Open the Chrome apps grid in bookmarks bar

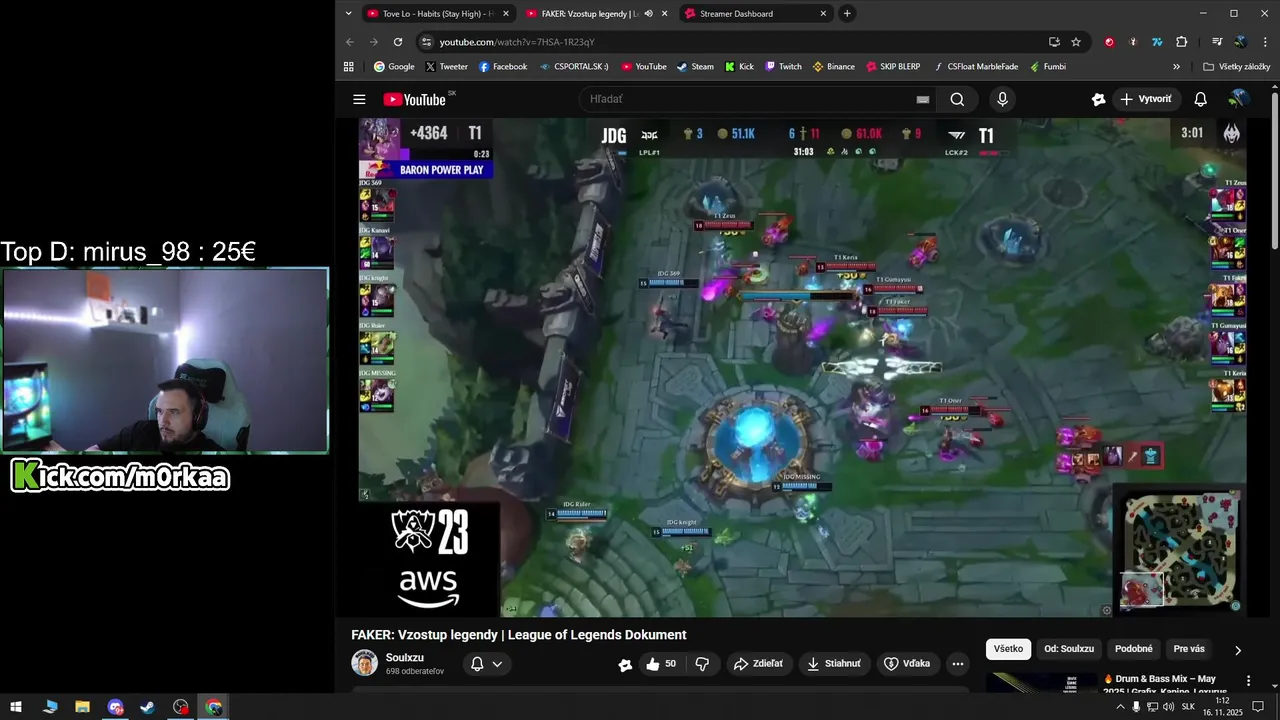click(349, 67)
